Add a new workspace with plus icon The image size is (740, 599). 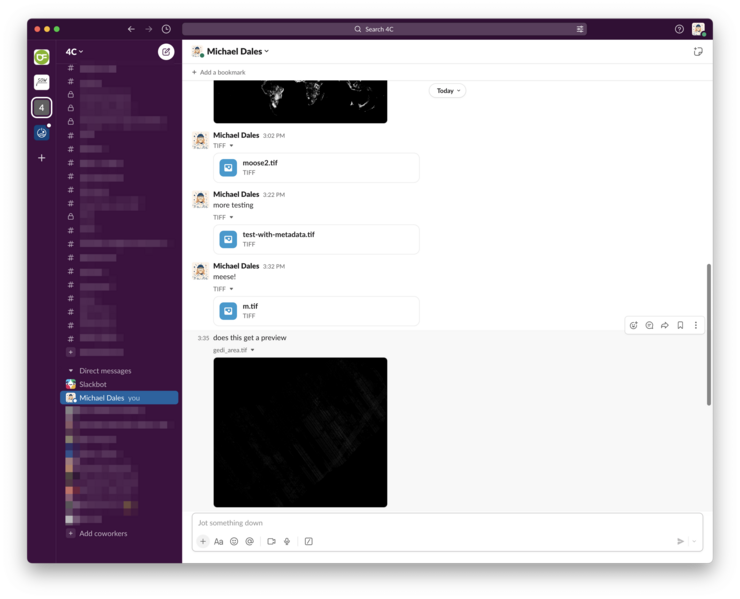[42, 158]
